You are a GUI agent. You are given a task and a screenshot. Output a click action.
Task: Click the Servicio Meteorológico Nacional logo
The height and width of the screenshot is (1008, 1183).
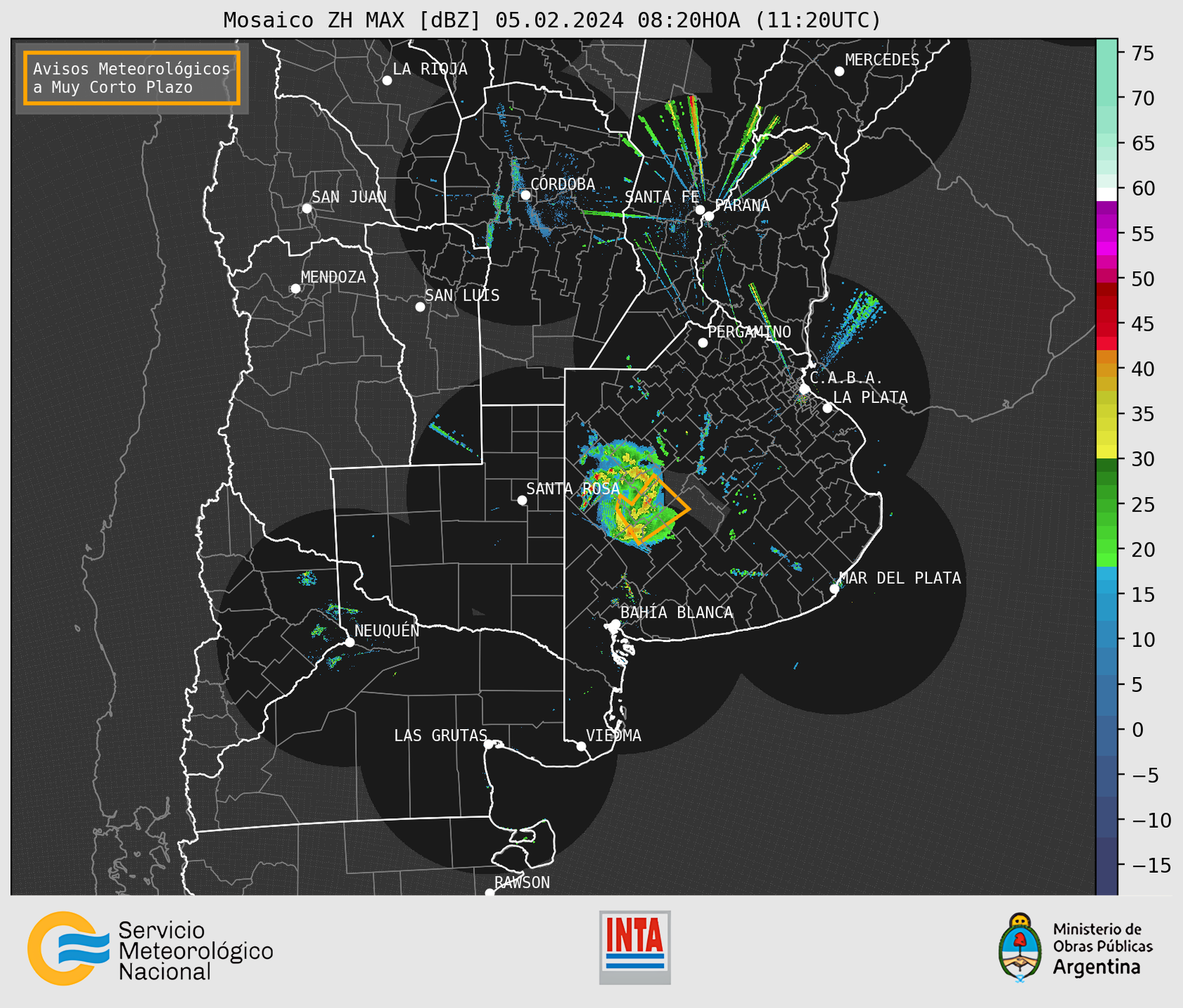click(x=150, y=948)
